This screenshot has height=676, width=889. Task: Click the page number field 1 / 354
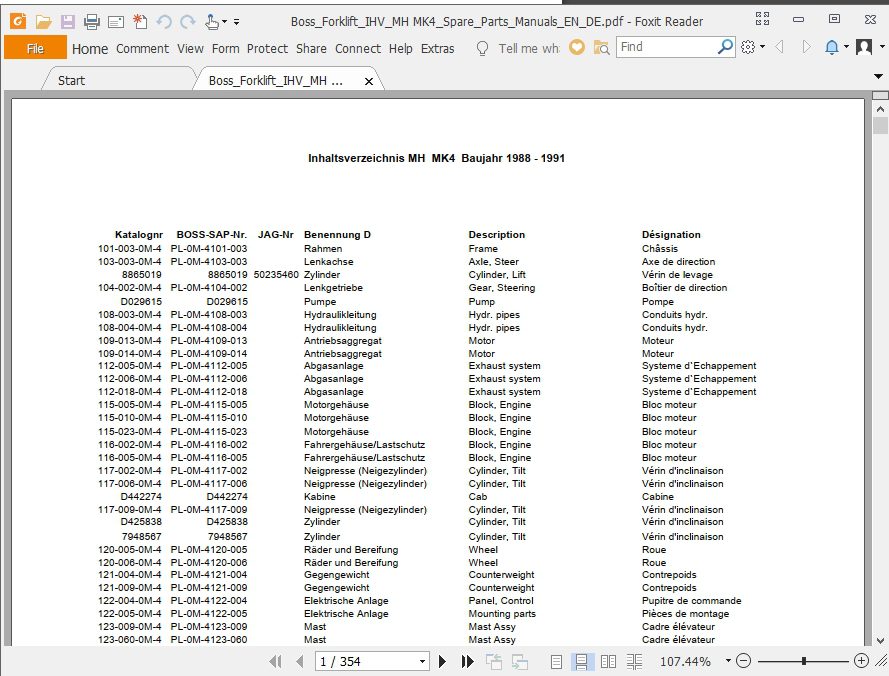click(366, 661)
